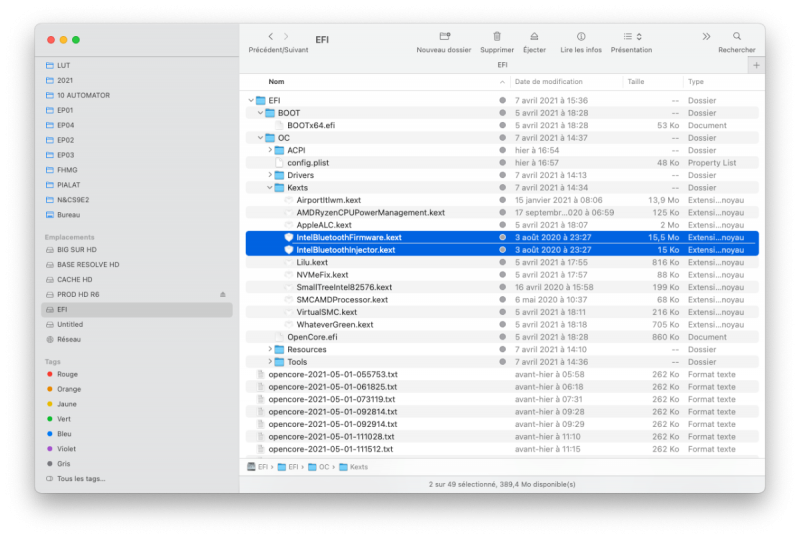Click Kexts in the path bar
This screenshot has height=539, width=800.
[x=353, y=467]
